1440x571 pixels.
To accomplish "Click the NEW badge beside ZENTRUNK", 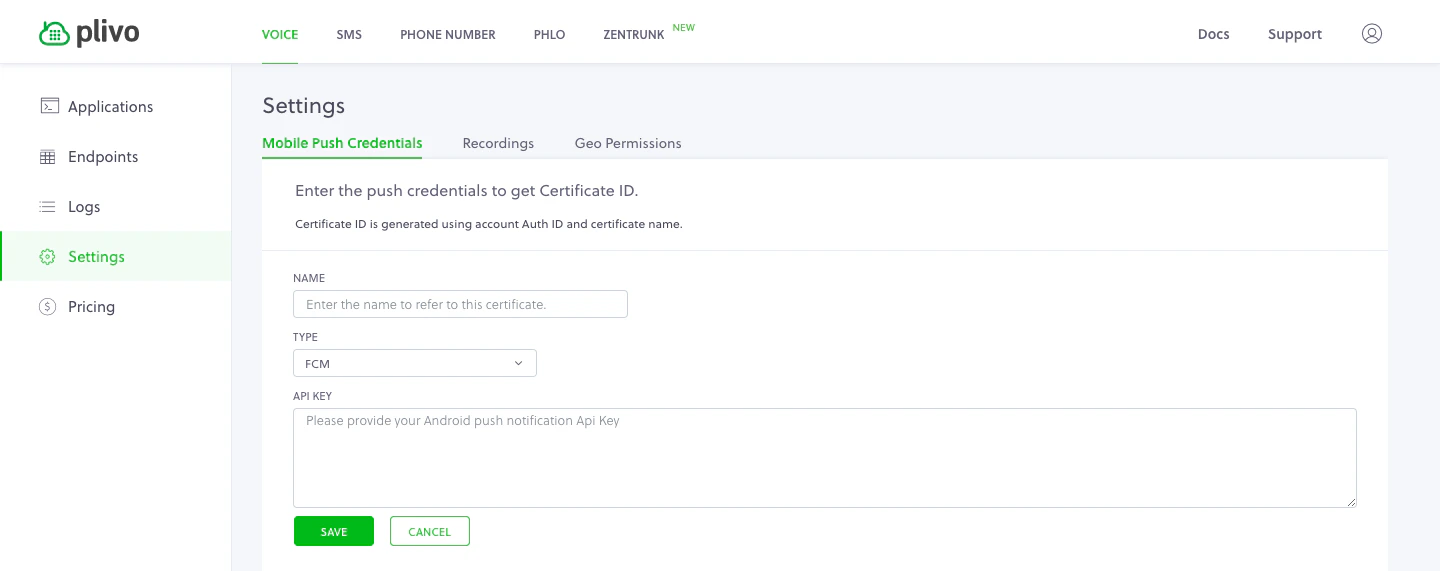I will tap(684, 27).
